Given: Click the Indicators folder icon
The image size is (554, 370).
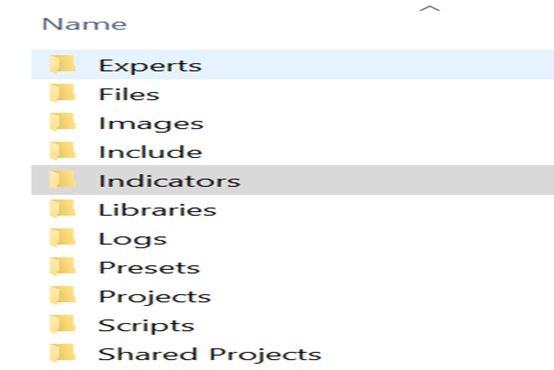Looking at the screenshot, I should tap(62, 180).
